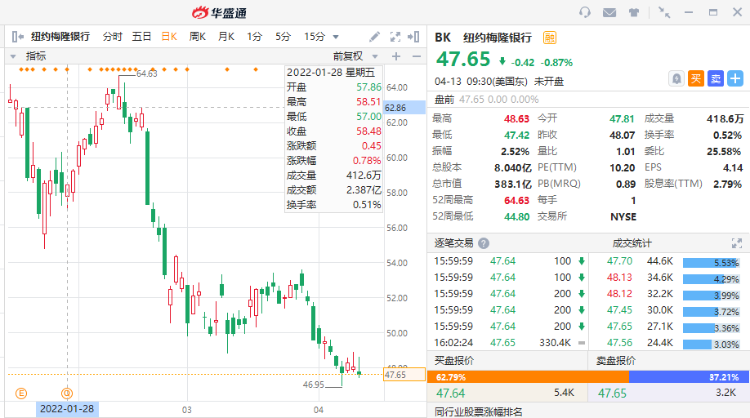Open the help icon beside 逐笔交易

pyautogui.click(x=484, y=243)
